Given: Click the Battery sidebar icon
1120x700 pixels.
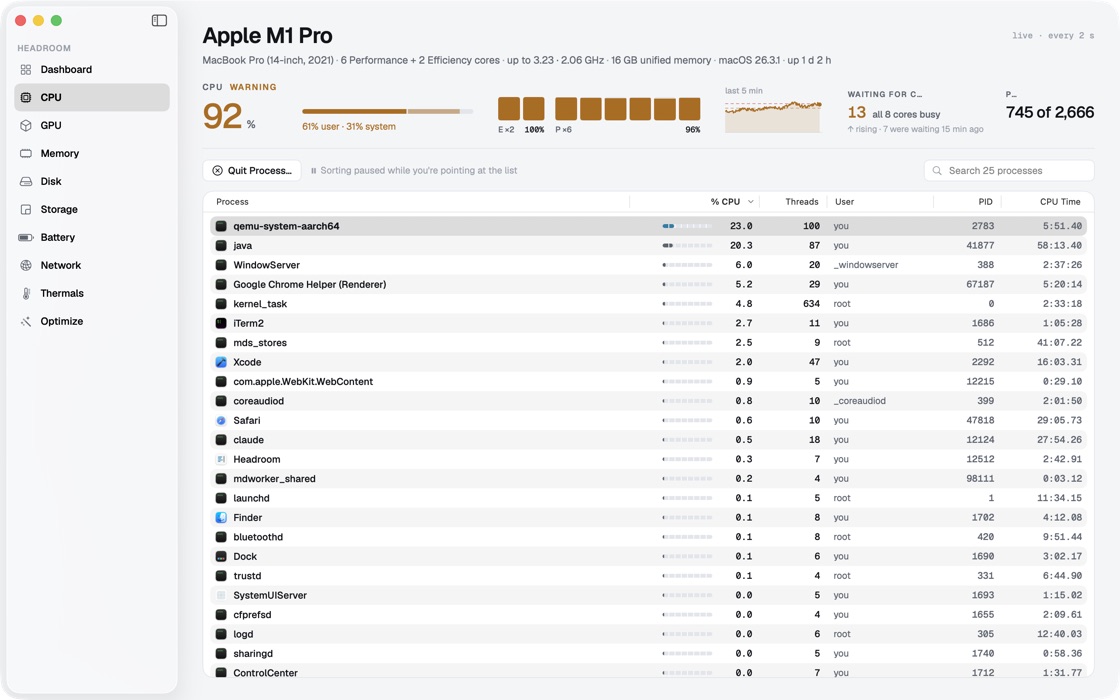Looking at the screenshot, I should (26, 237).
